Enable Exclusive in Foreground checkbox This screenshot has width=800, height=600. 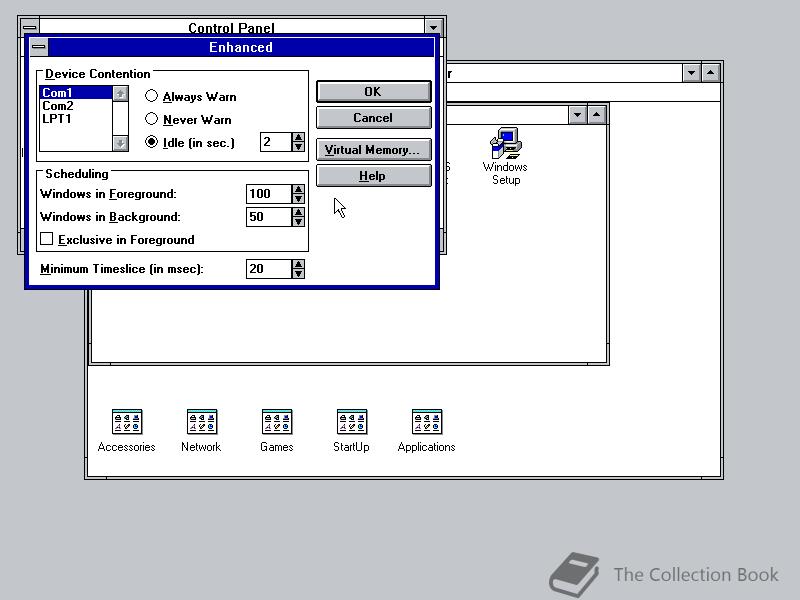click(x=117, y=239)
